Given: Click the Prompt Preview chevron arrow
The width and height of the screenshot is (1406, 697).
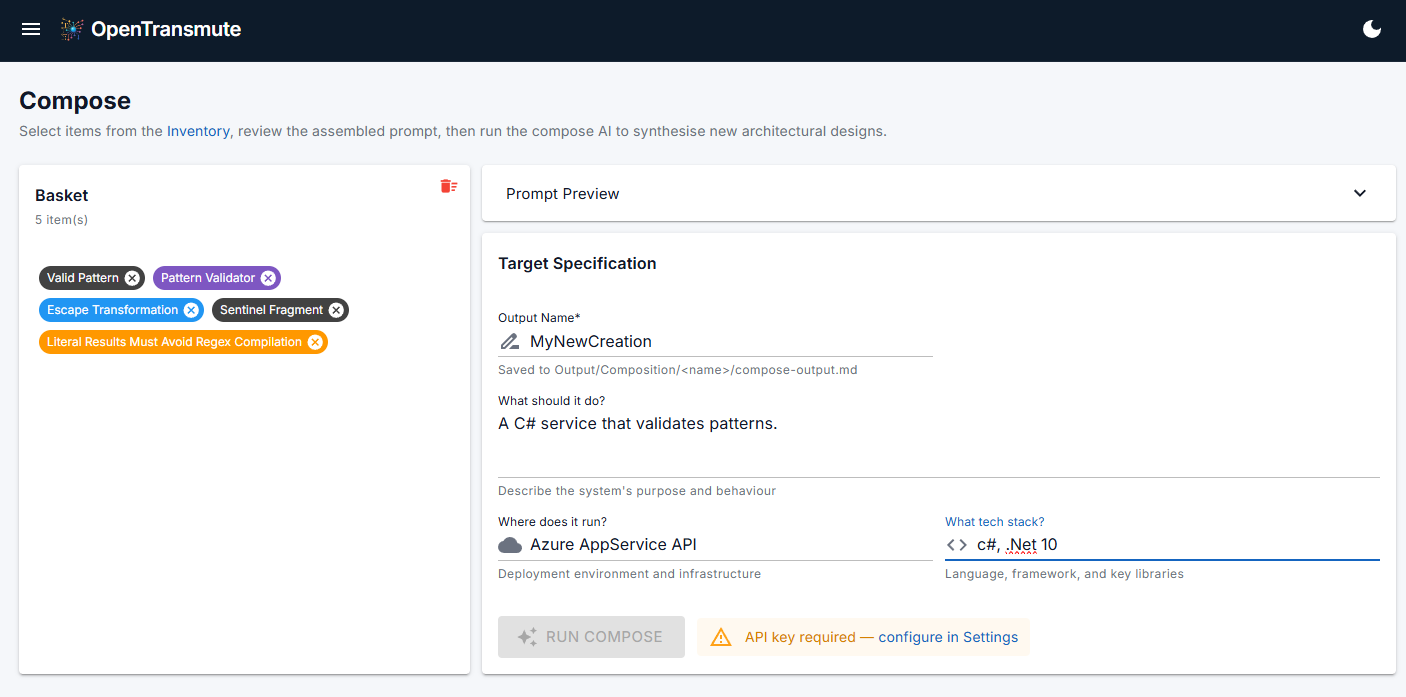Looking at the screenshot, I should [1359, 194].
